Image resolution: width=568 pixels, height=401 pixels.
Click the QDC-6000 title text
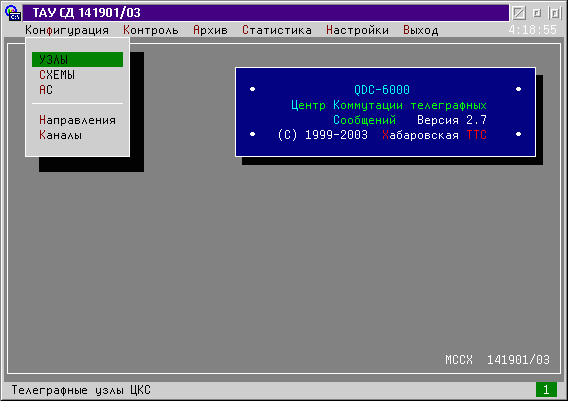[382, 89]
